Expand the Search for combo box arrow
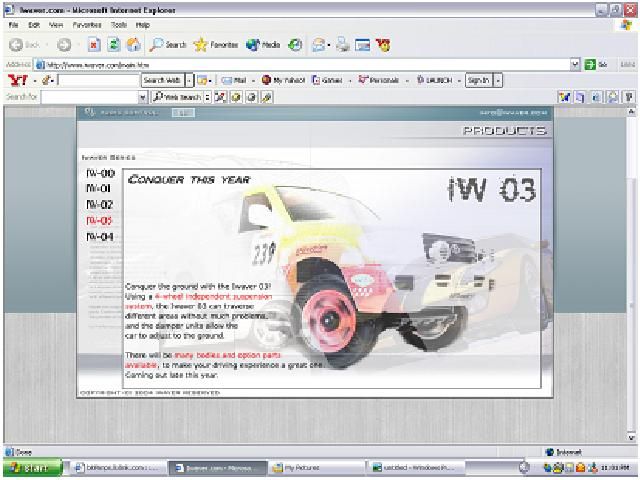This screenshot has width=640, height=480. pyautogui.click(x=142, y=97)
